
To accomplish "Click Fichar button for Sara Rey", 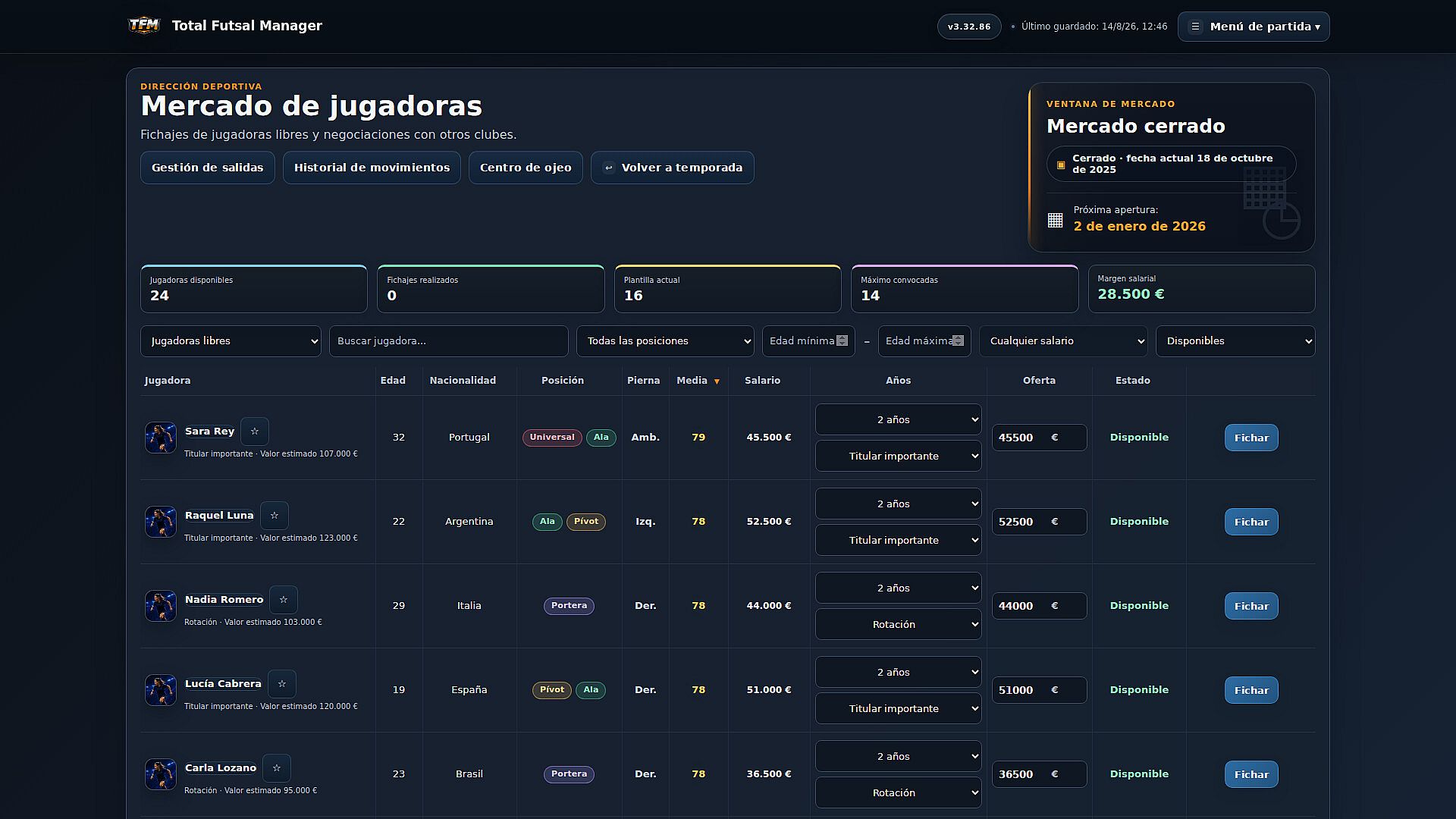I will pos(1251,438).
